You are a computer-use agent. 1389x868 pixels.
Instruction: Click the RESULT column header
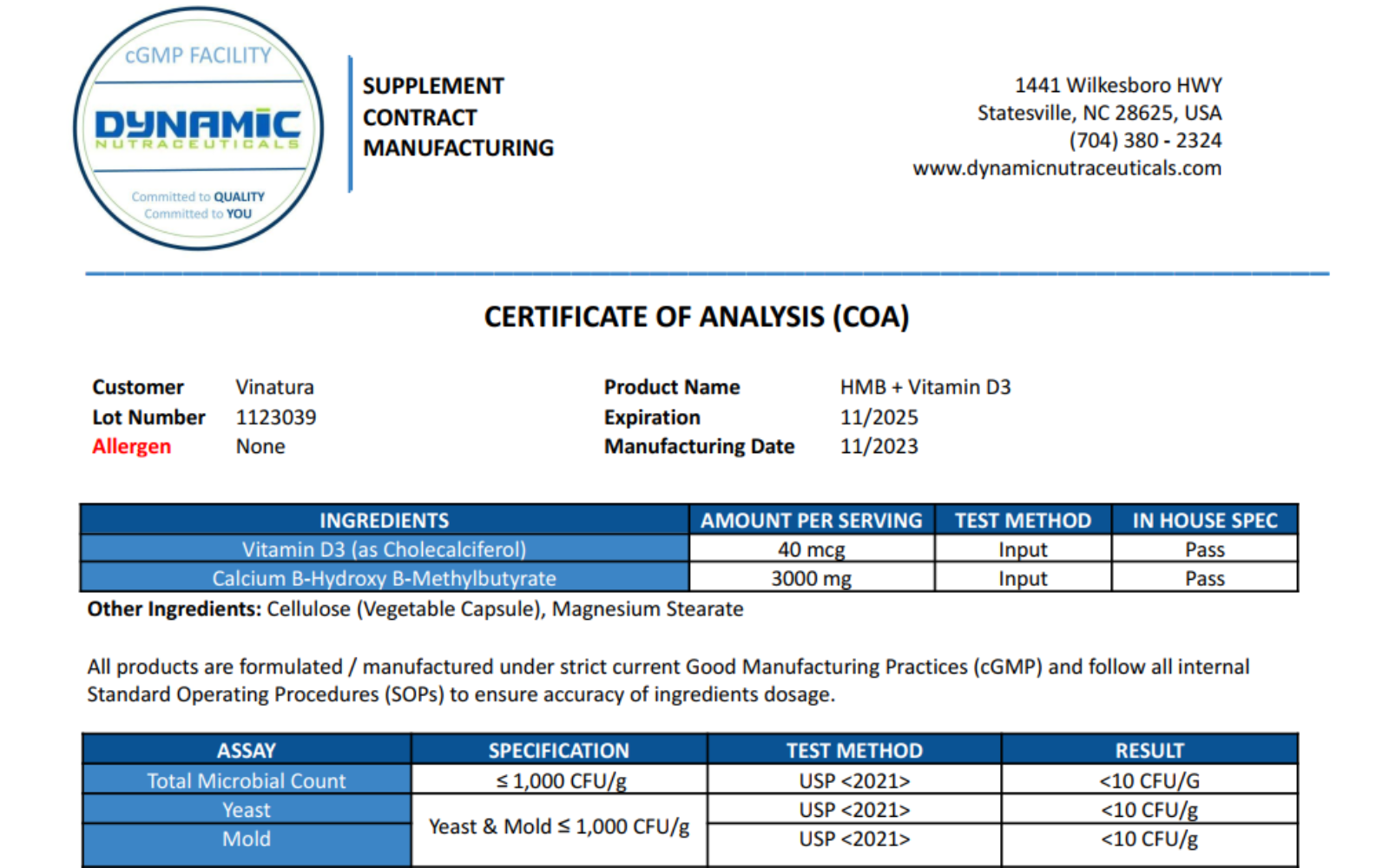[x=1149, y=750]
